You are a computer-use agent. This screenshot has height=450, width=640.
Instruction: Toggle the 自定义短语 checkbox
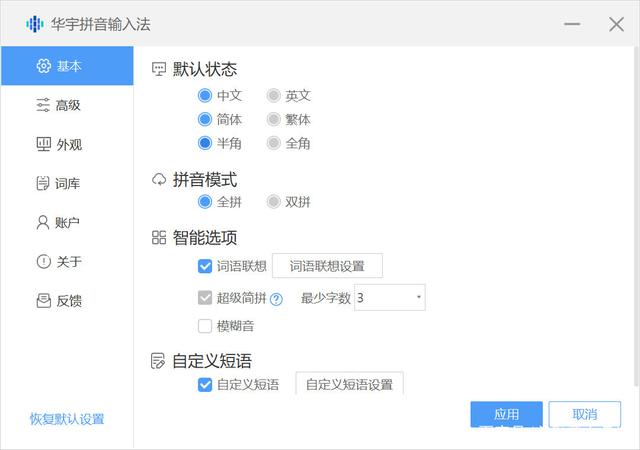tap(205, 385)
